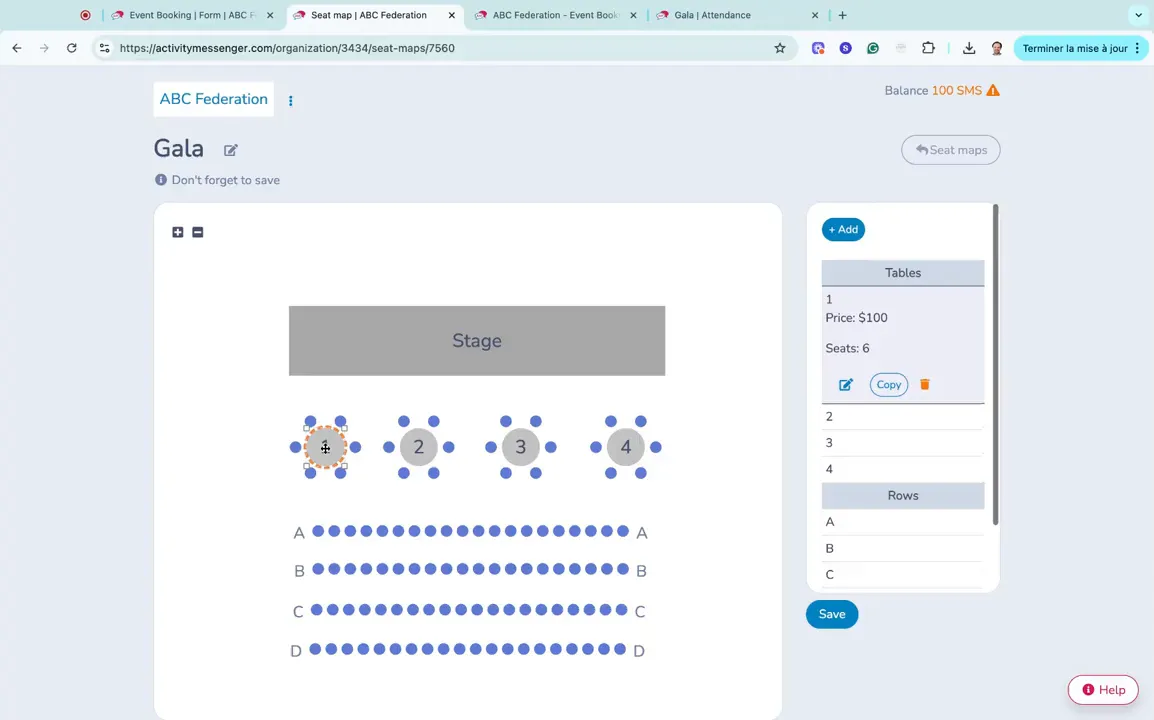Delete table 1 with the trash icon
1154x720 pixels.
click(x=924, y=384)
